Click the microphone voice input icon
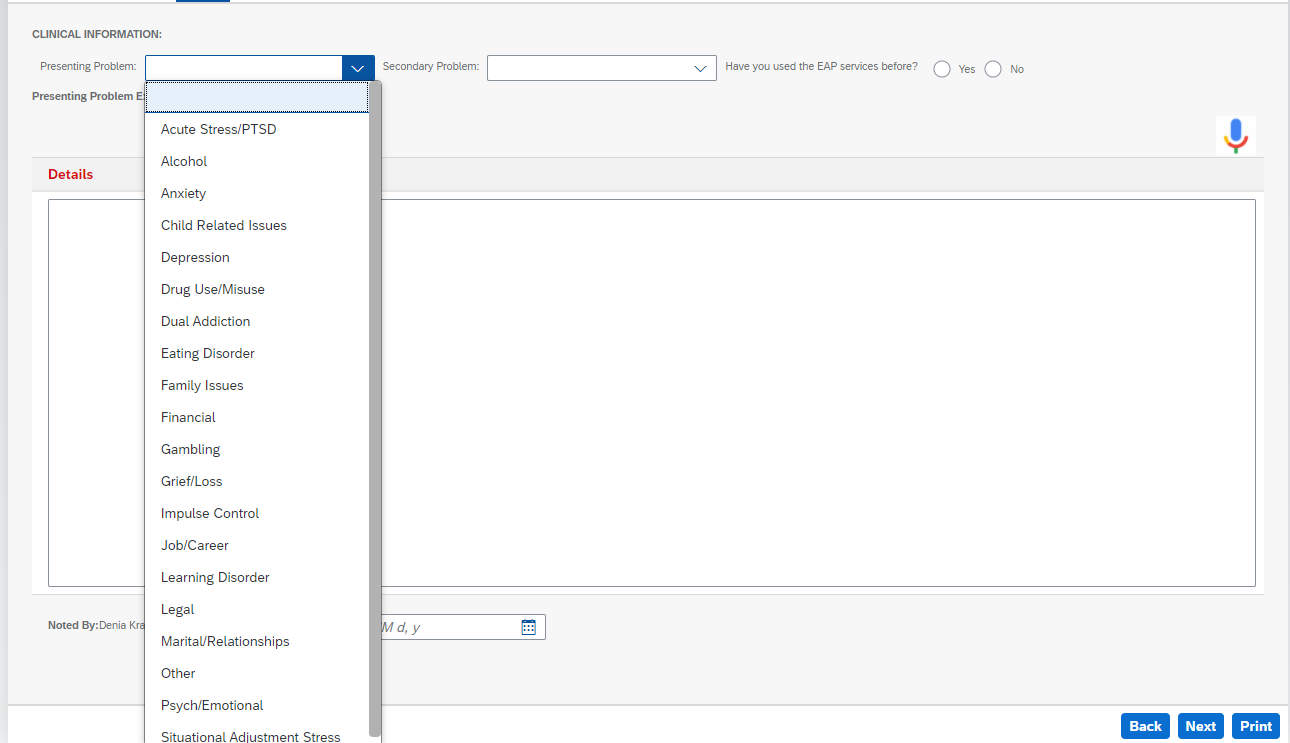 point(1236,135)
